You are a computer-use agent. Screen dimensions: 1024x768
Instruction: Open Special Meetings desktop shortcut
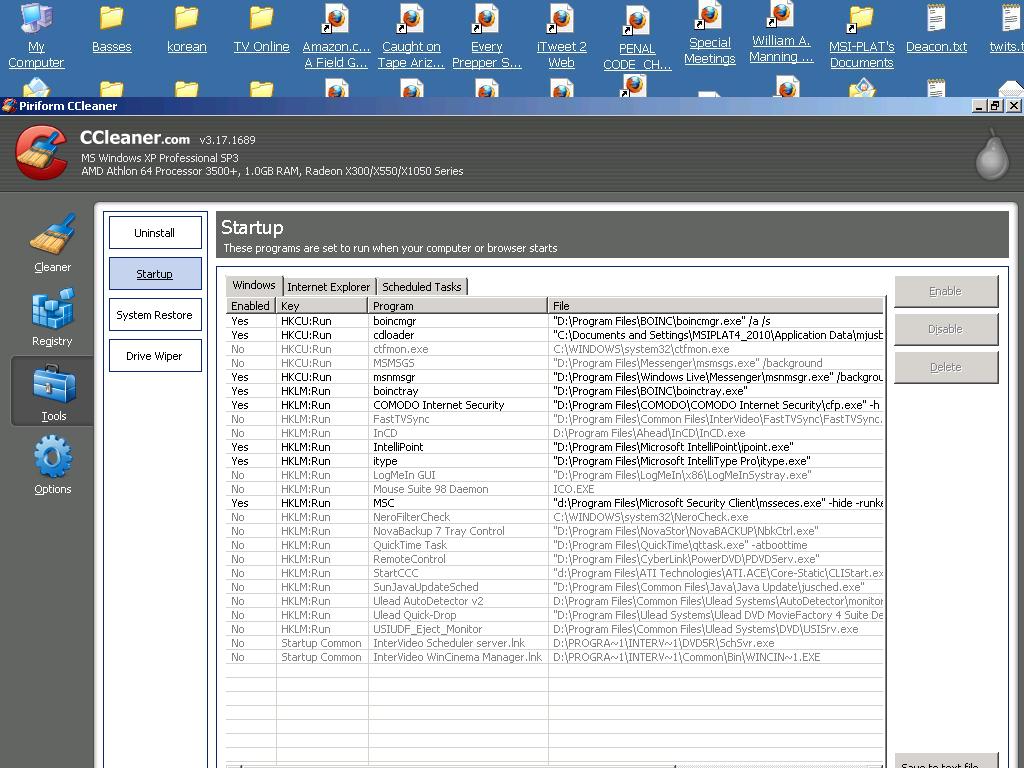710,33
